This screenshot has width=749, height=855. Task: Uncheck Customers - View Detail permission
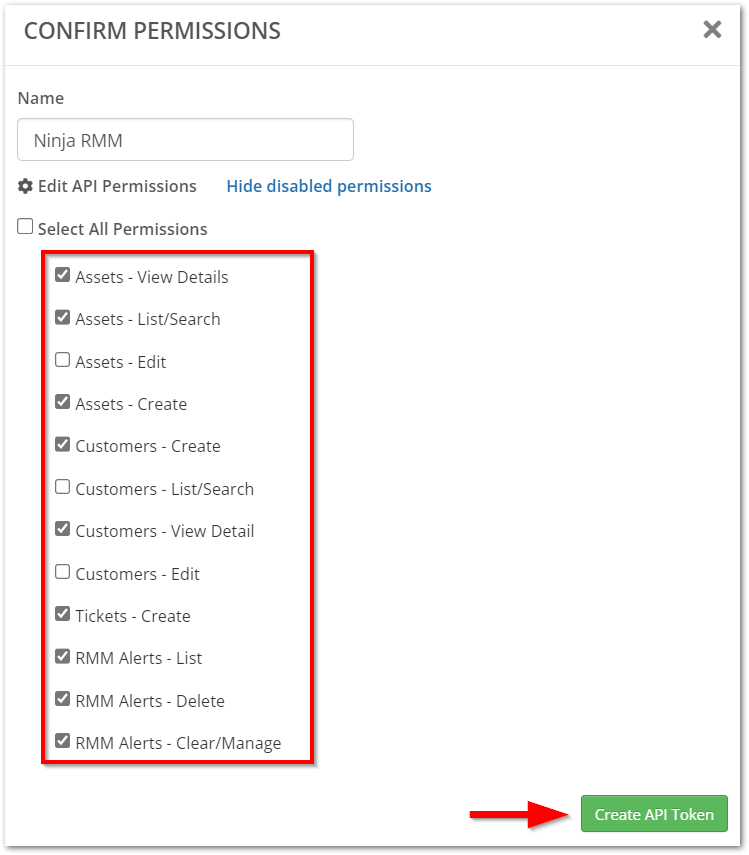[63, 530]
